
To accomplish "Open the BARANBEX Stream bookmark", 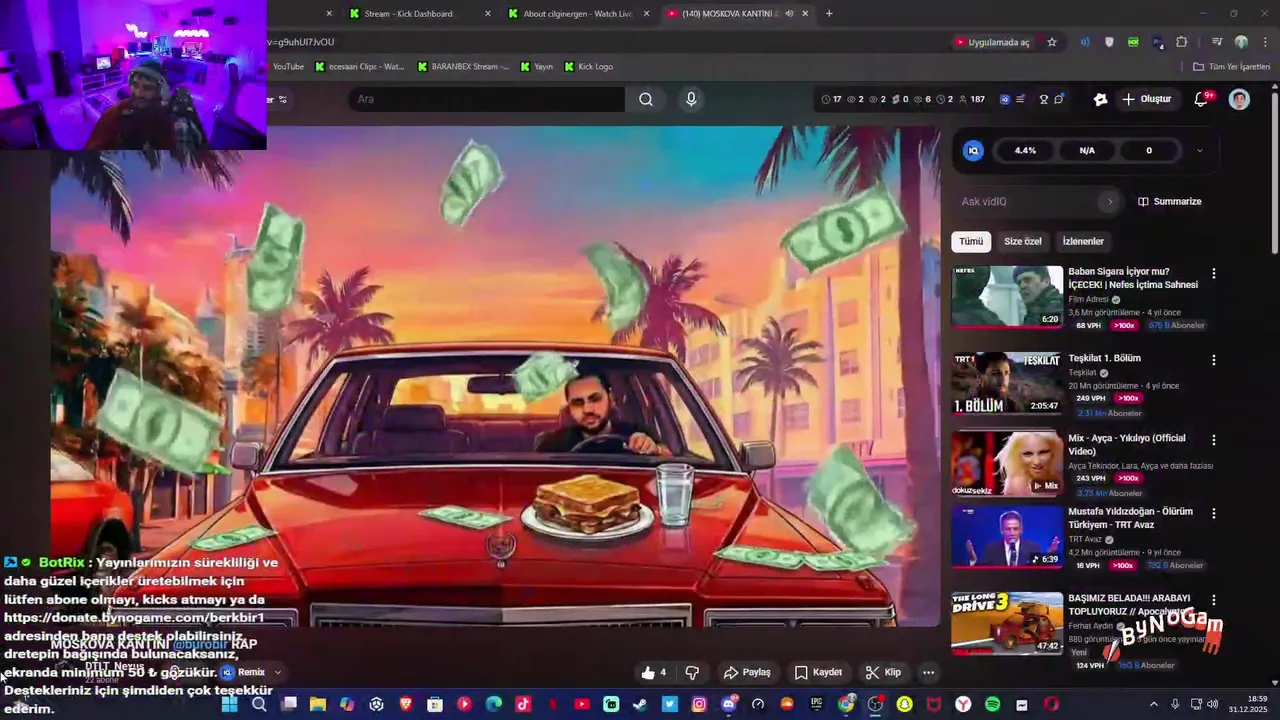I will 463,66.
